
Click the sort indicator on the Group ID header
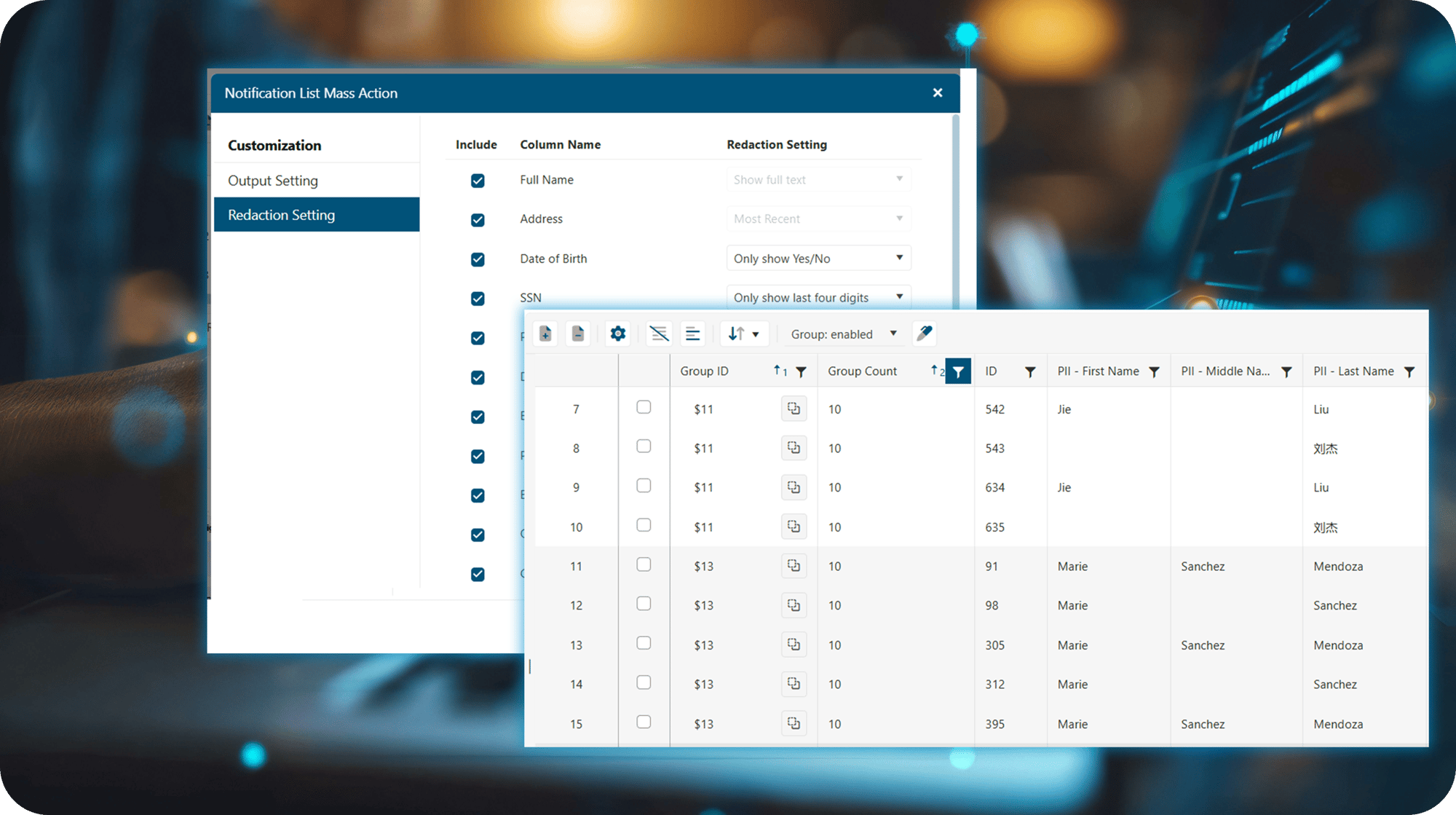tap(779, 370)
